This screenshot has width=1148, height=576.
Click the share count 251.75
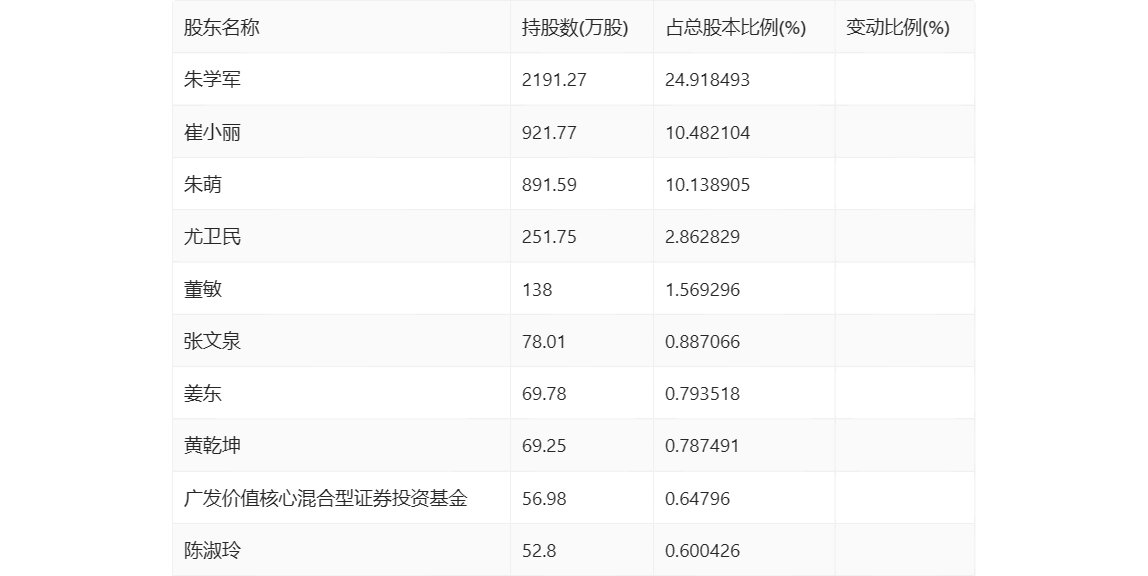coord(549,236)
